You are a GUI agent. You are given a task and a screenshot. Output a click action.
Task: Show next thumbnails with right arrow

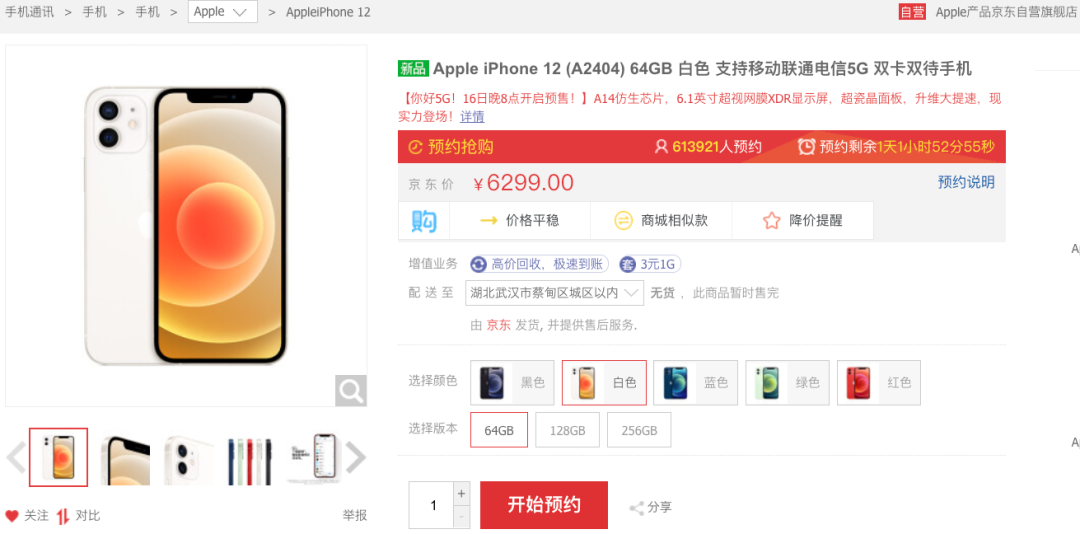click(x=355, y=457)
